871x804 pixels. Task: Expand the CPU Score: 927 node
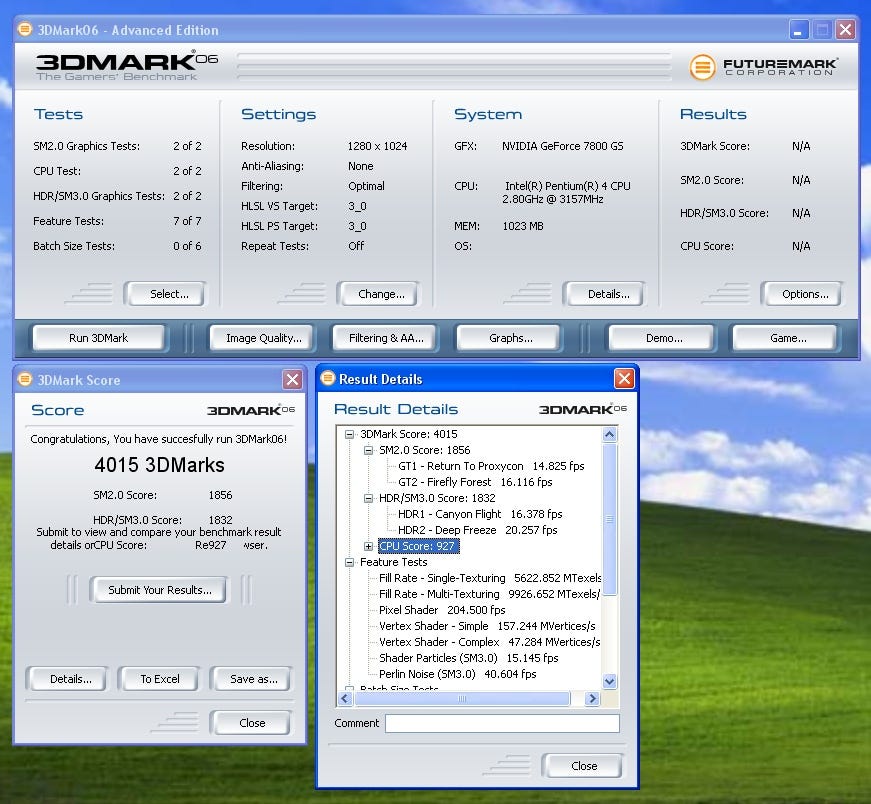coord(368,546)
